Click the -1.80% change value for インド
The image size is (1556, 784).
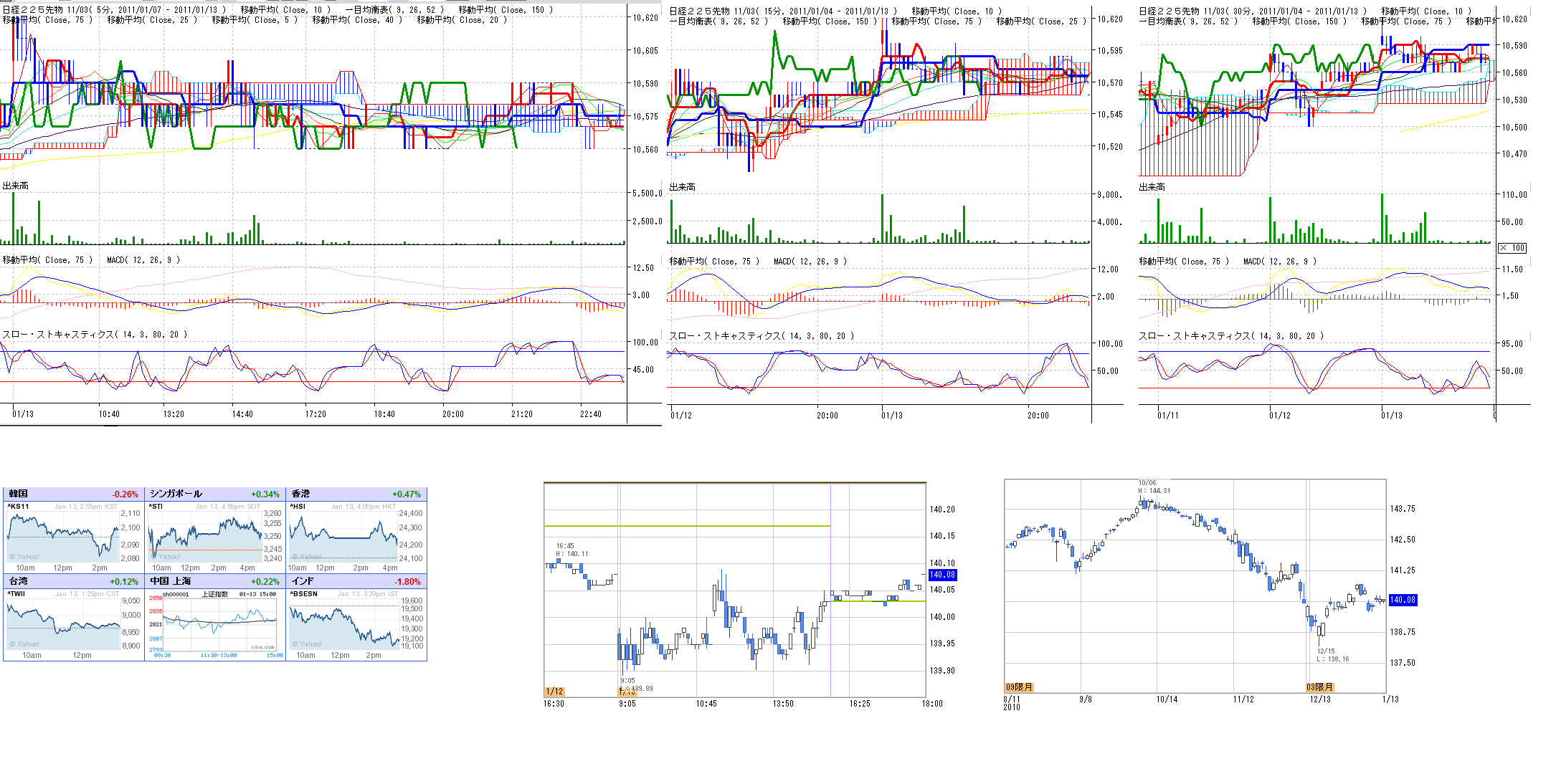[407, 582]
